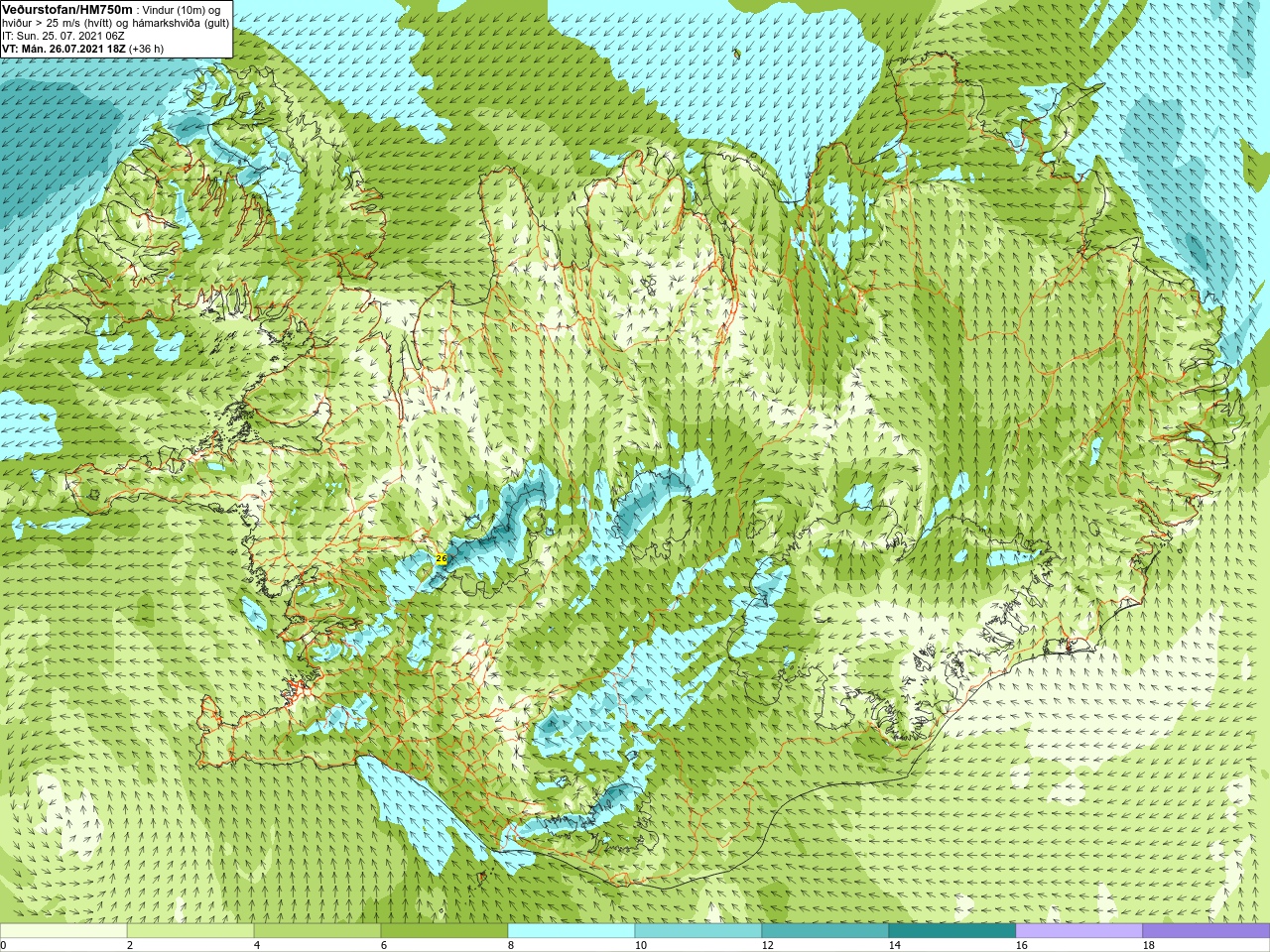Click the '2' label on the wind scale
The width and height of the screenshot is (1270, 952).
coord(130,945)
